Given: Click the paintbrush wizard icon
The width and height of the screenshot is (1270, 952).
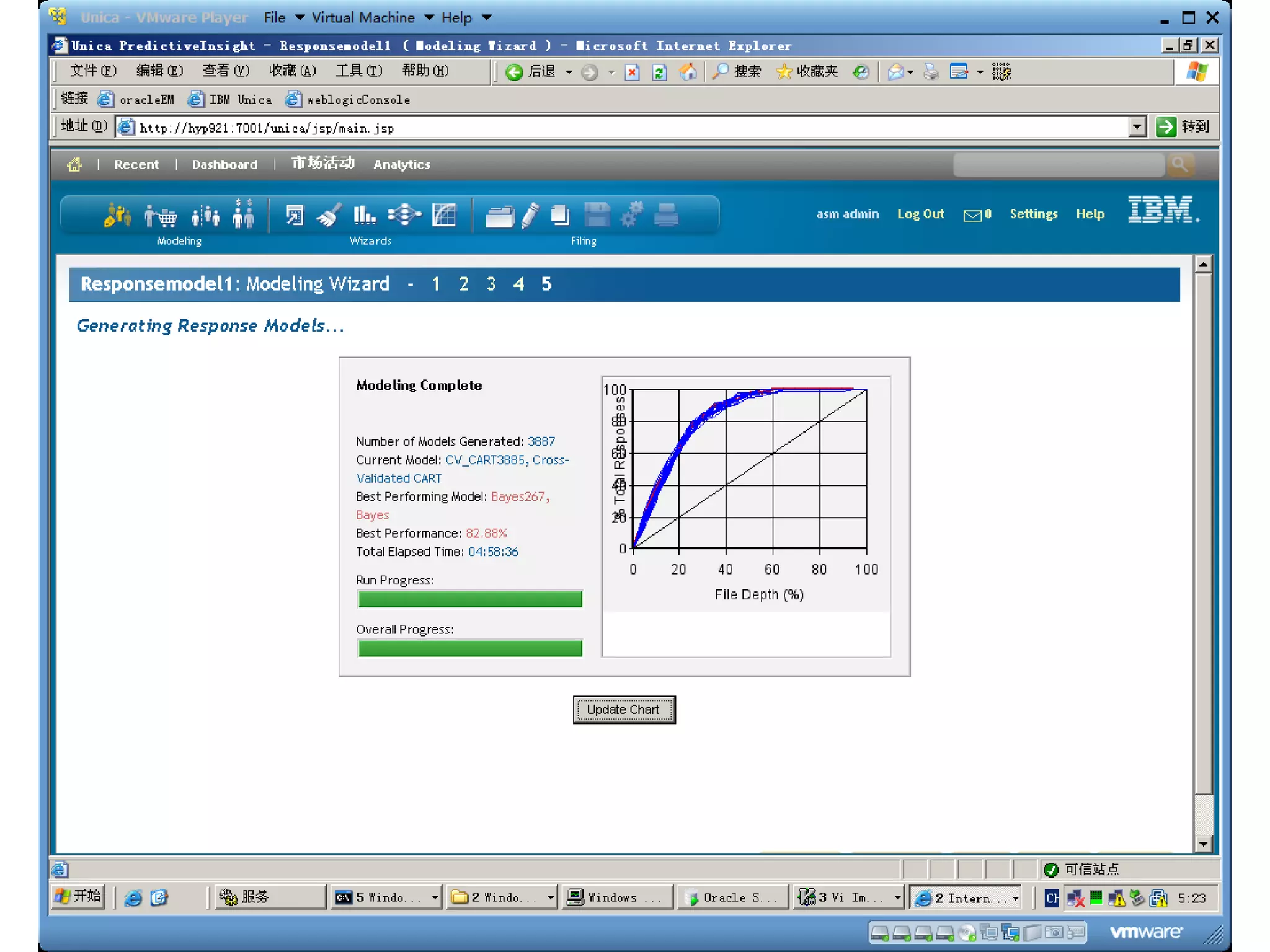Looking at the screenshot, I should click(x=328, y=216).
